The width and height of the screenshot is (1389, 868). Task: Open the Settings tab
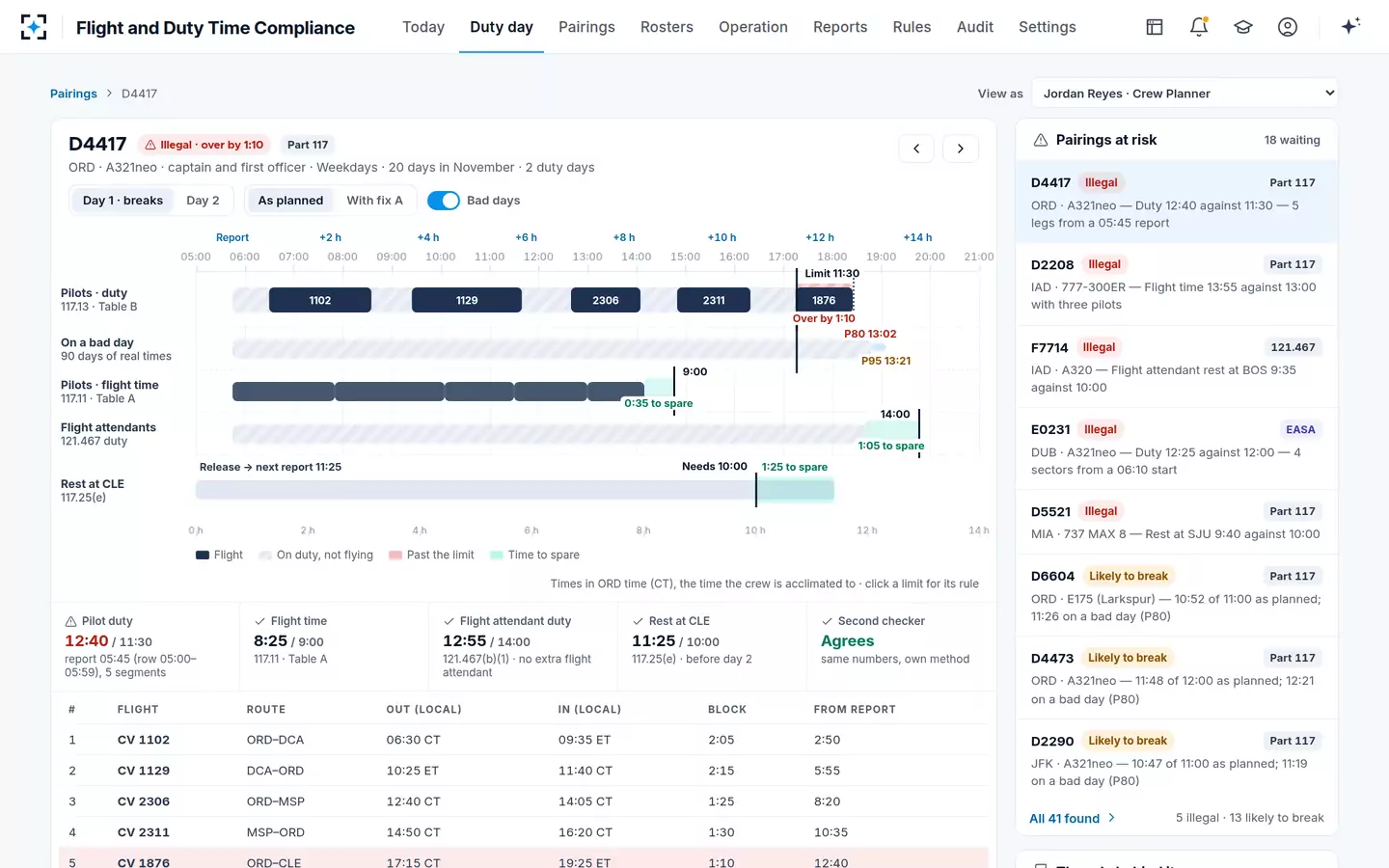pyautogui.click(x=1048, y=27)
